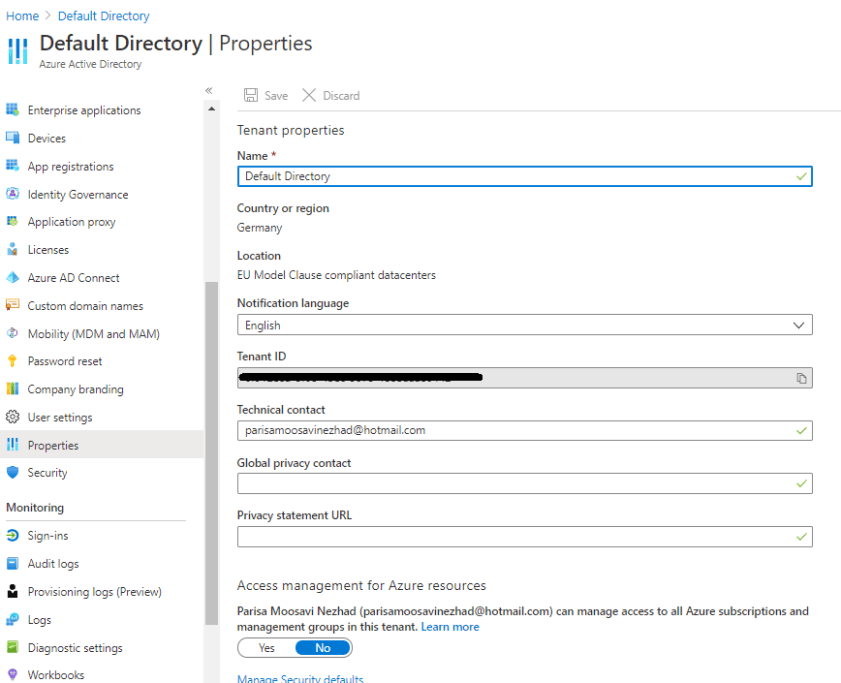Click the Germany country value text
Viewport: 841px width, 683px height.
(260, 227)
